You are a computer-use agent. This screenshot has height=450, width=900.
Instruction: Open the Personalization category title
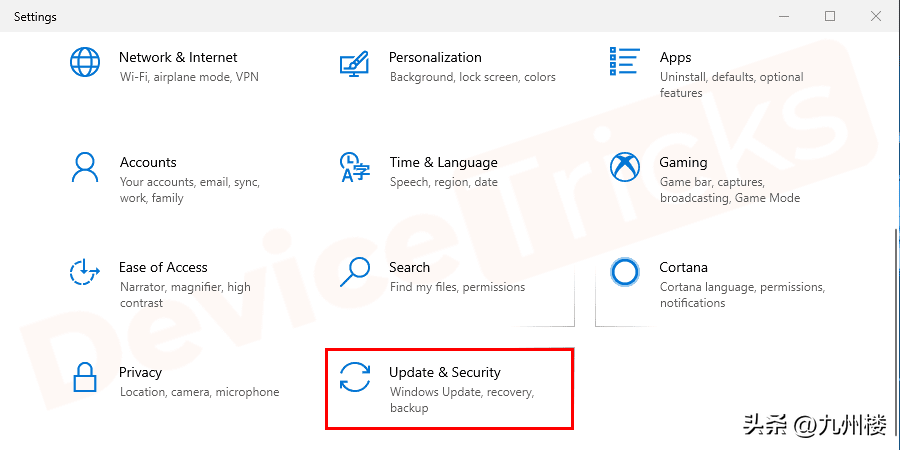[435, 57]
